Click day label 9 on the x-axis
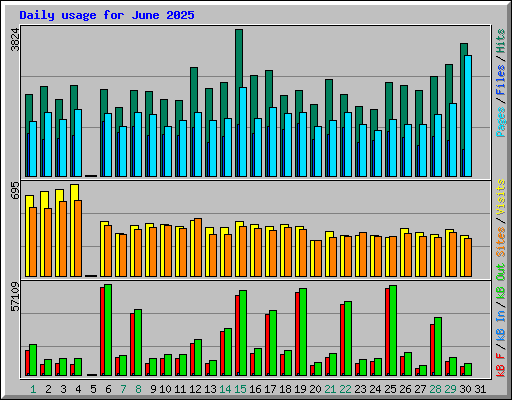The width and height of the screenshot is (512, 400). (153, 389)
